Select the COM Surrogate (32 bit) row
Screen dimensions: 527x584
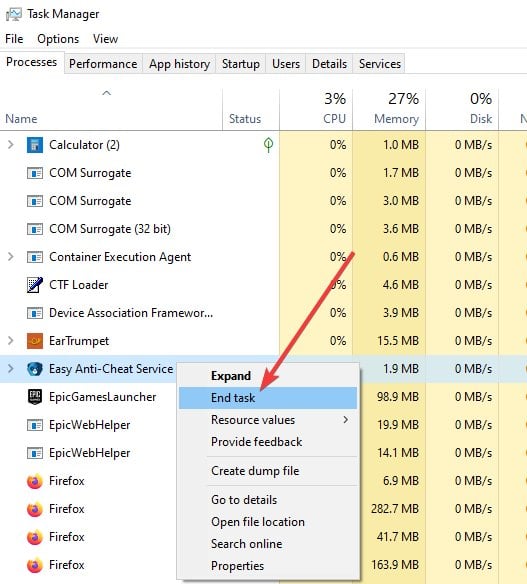tap(263, 229)
